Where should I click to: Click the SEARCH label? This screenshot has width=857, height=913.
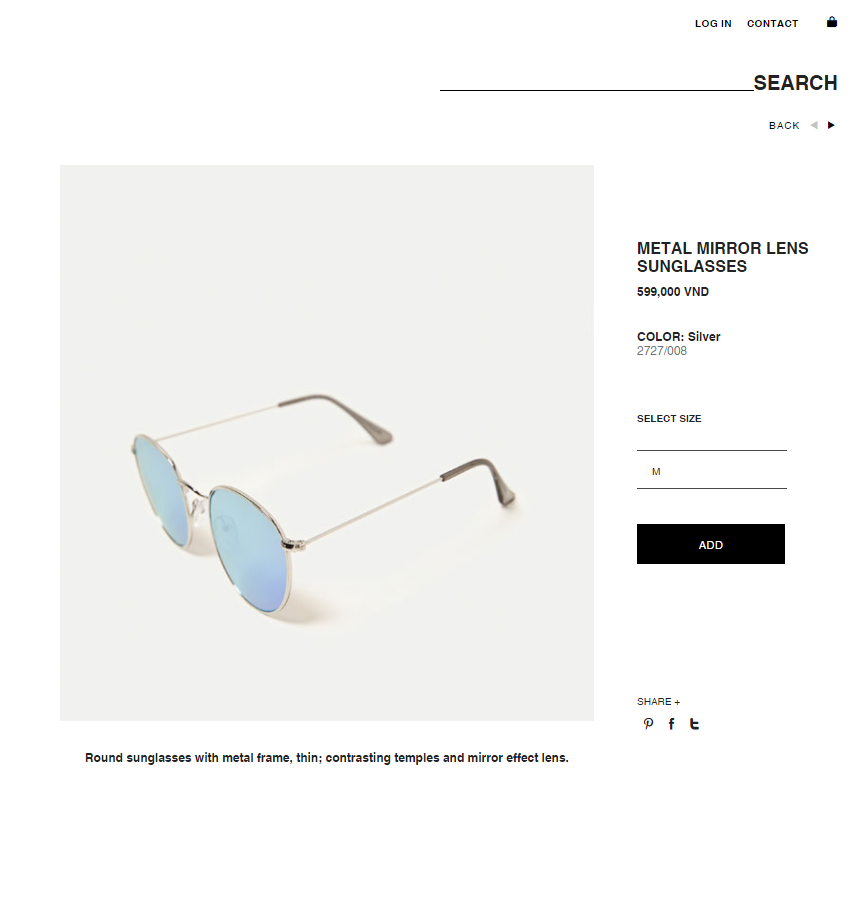(795, 83)
